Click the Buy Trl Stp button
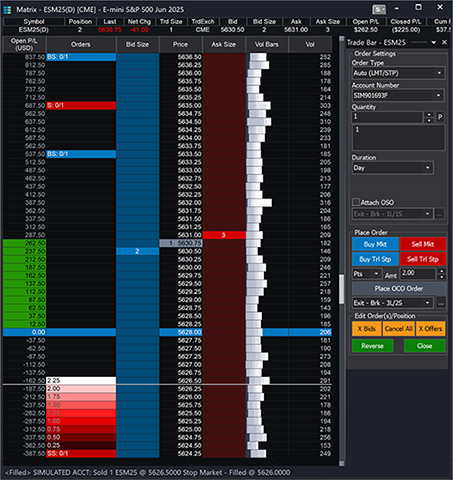Image resolution: width=453 pixels, height=480 pixels. (x=375, y=259)
